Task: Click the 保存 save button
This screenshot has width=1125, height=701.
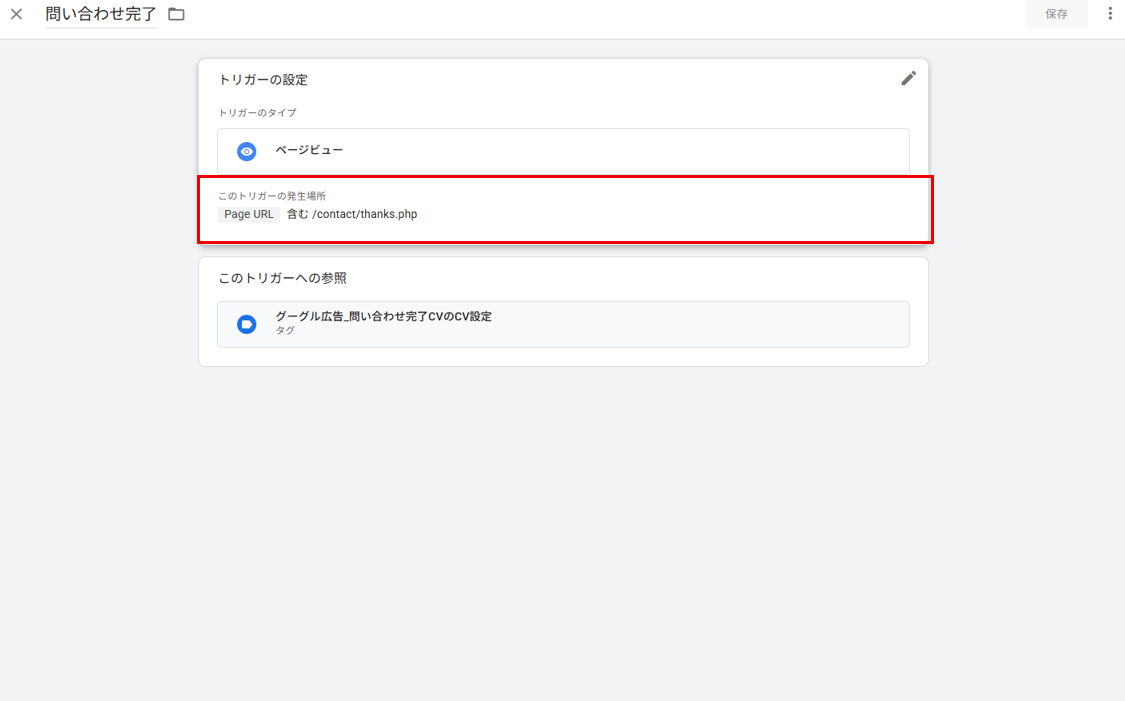Action: tap(1056, 14)
